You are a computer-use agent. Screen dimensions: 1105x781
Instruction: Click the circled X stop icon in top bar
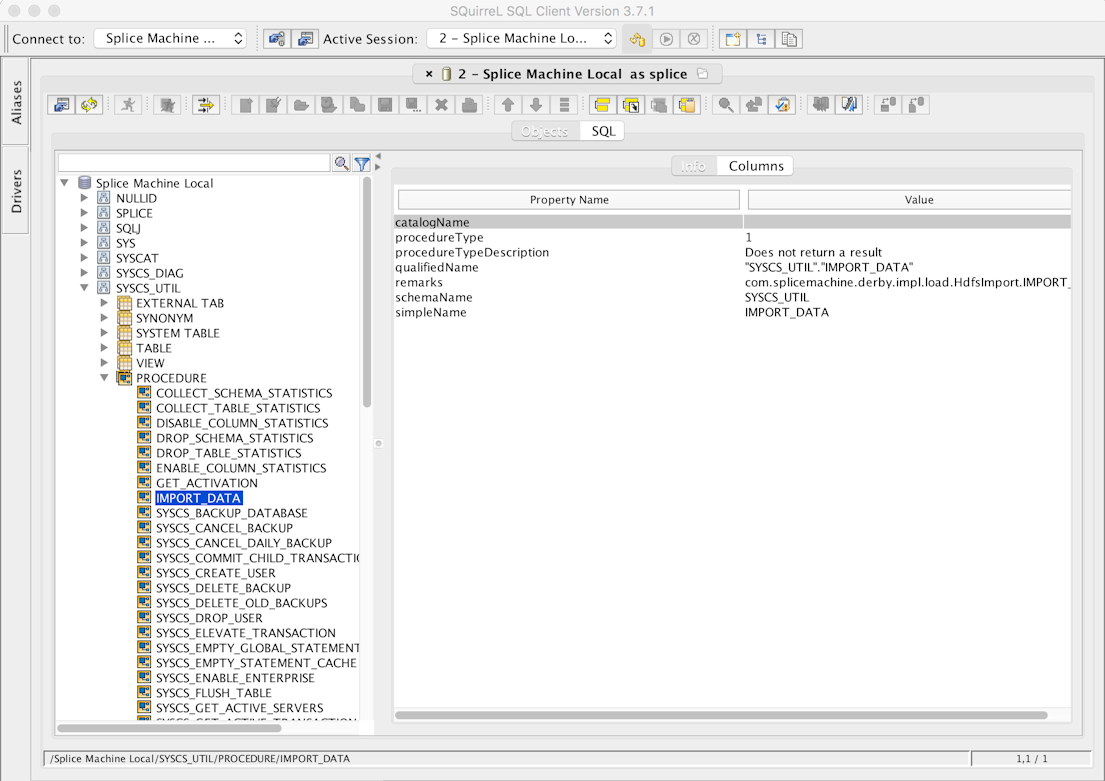point(694,39)
